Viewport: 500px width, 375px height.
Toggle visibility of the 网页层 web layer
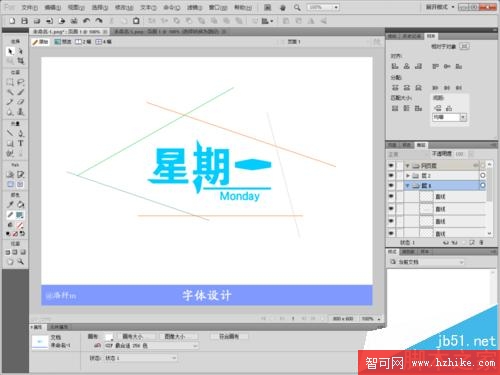tap(391, 165)
